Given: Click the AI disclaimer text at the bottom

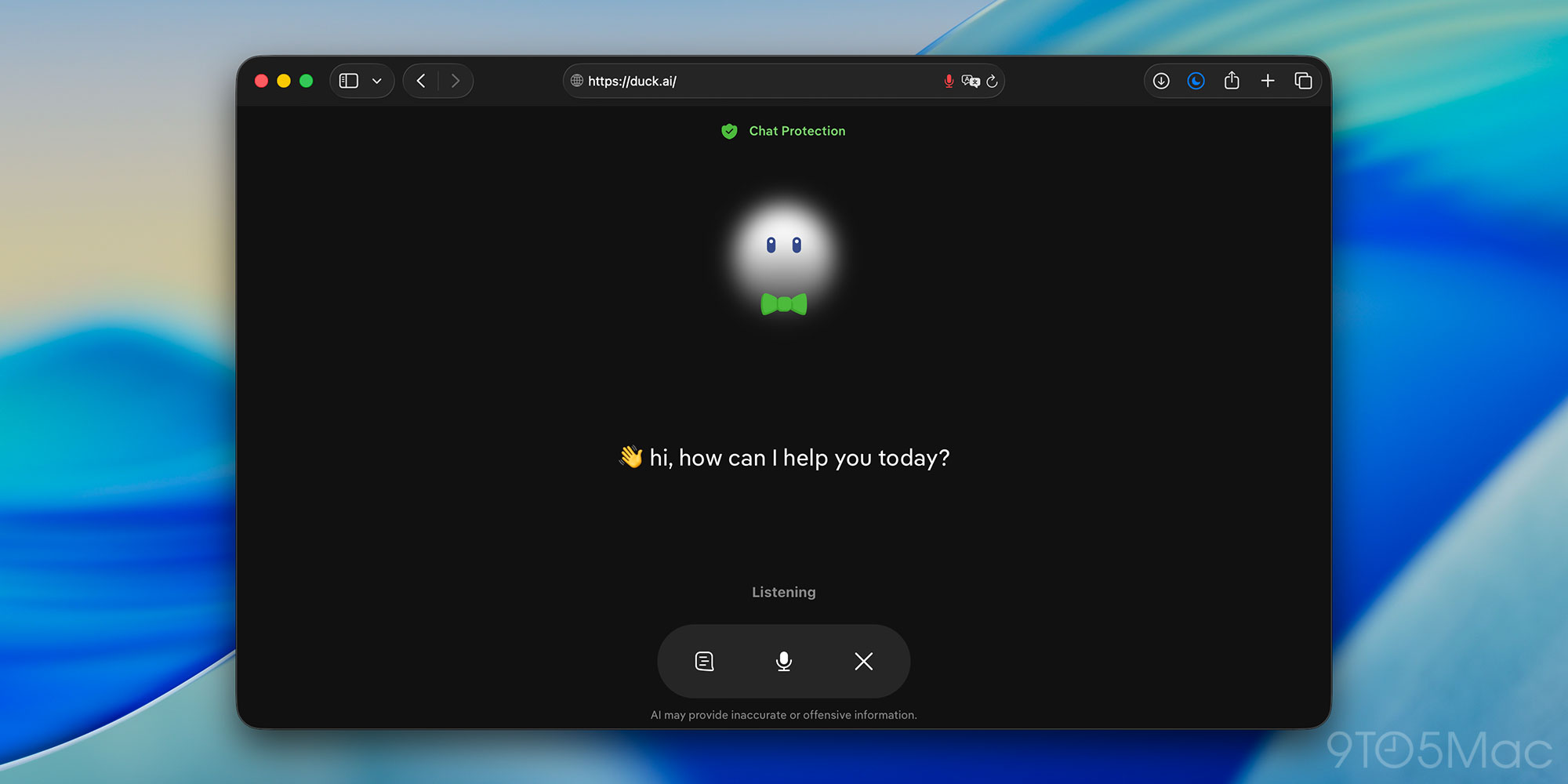Looking at the screenshot, I should (x=783, y=715).
